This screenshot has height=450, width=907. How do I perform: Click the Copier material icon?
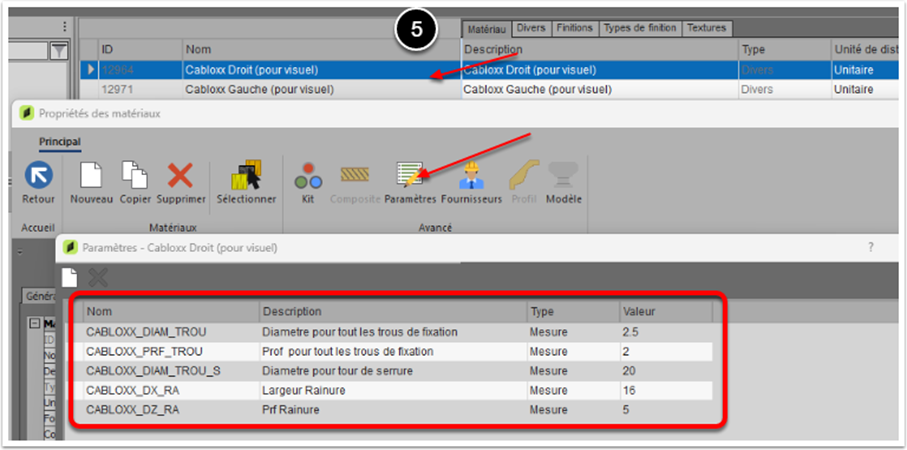[135, 176]
